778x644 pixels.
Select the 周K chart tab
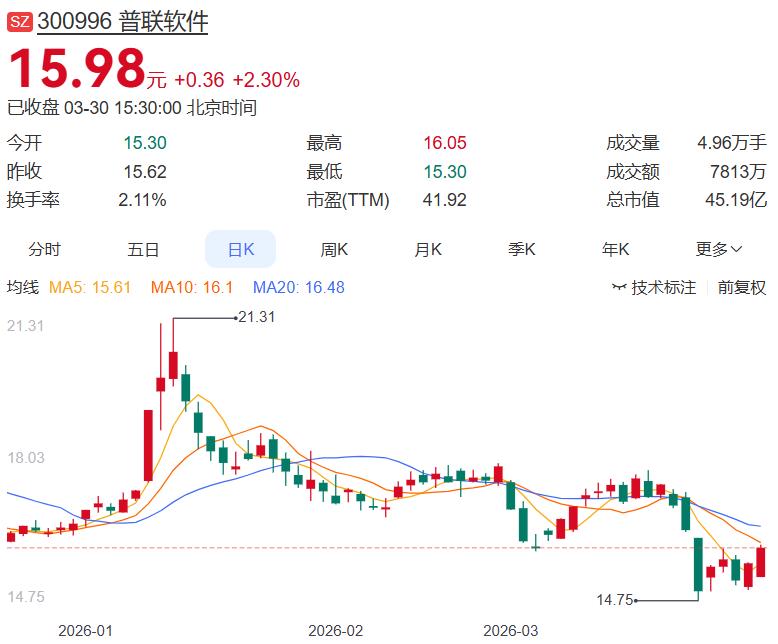tap(334, 249)
